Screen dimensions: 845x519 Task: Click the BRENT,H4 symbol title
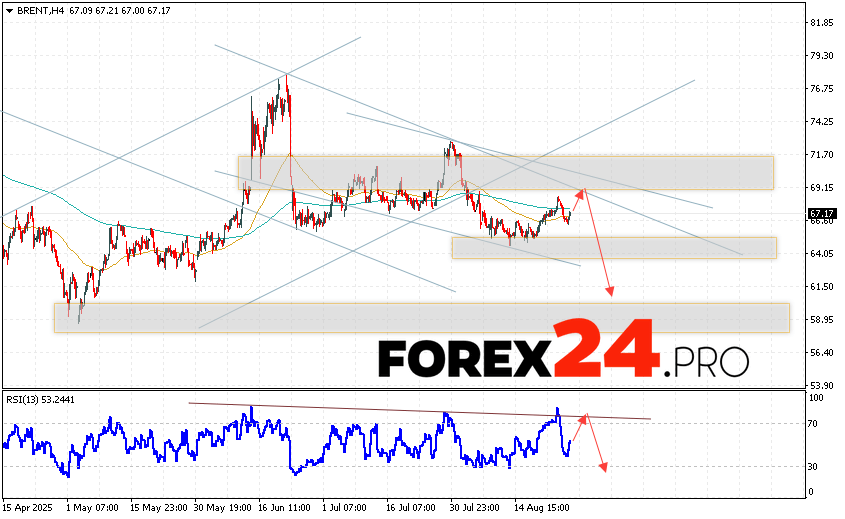tap(36, 9)
